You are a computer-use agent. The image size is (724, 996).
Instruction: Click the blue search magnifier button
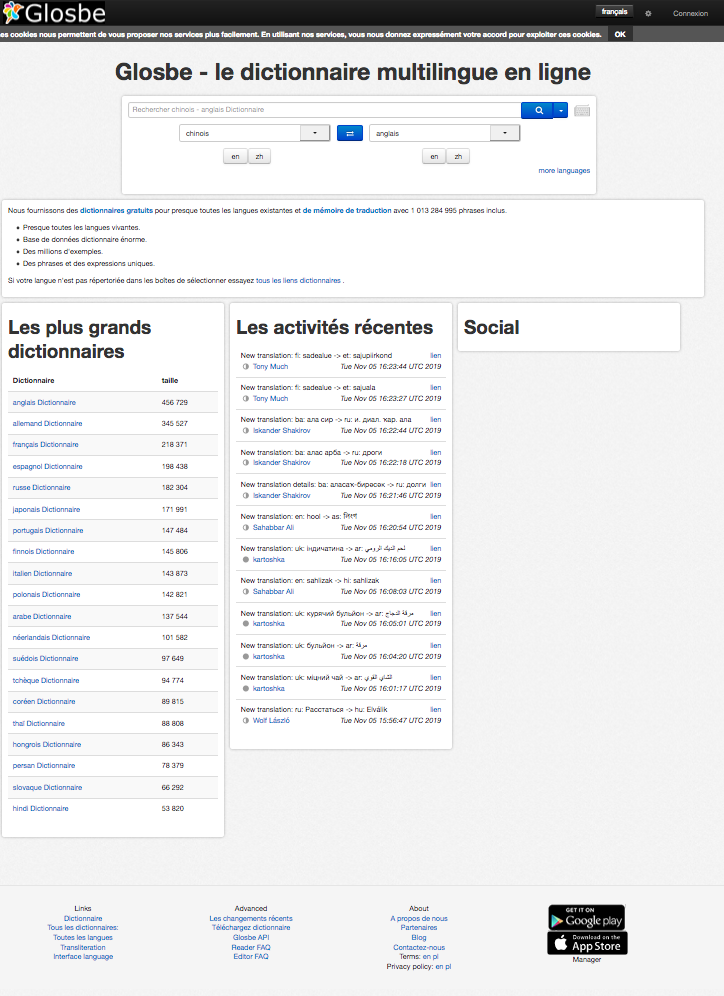point(537,110)
